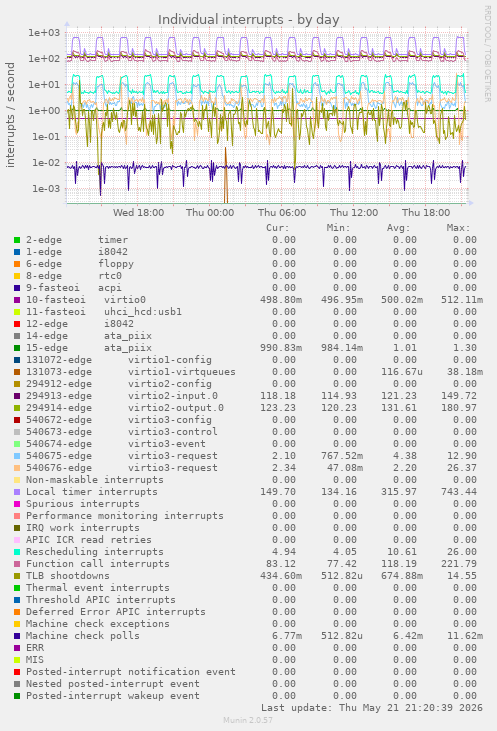This screenshot has height=731, width=497.
Task: Click the Max: column header
Action: [x=458, y=228]
